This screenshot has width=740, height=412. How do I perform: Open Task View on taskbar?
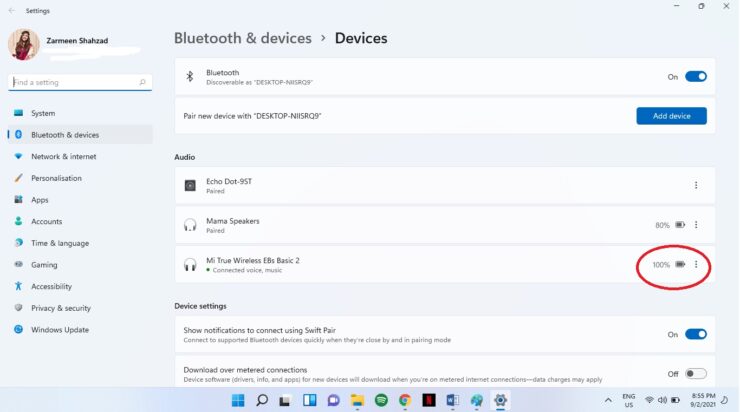click(x=285, y=401)
